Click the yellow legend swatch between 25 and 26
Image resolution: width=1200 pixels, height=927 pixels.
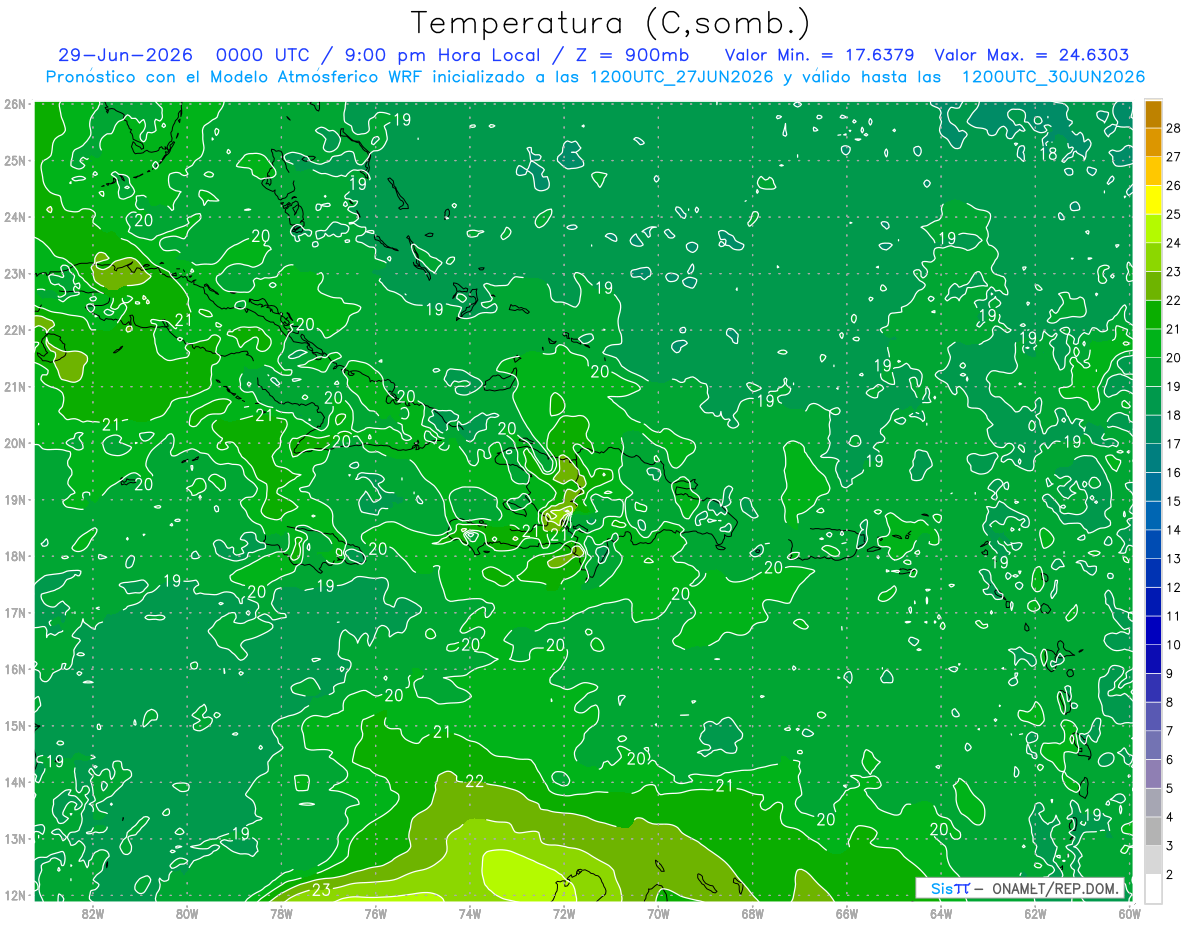pyautogui.click(x=1153, y=200)
